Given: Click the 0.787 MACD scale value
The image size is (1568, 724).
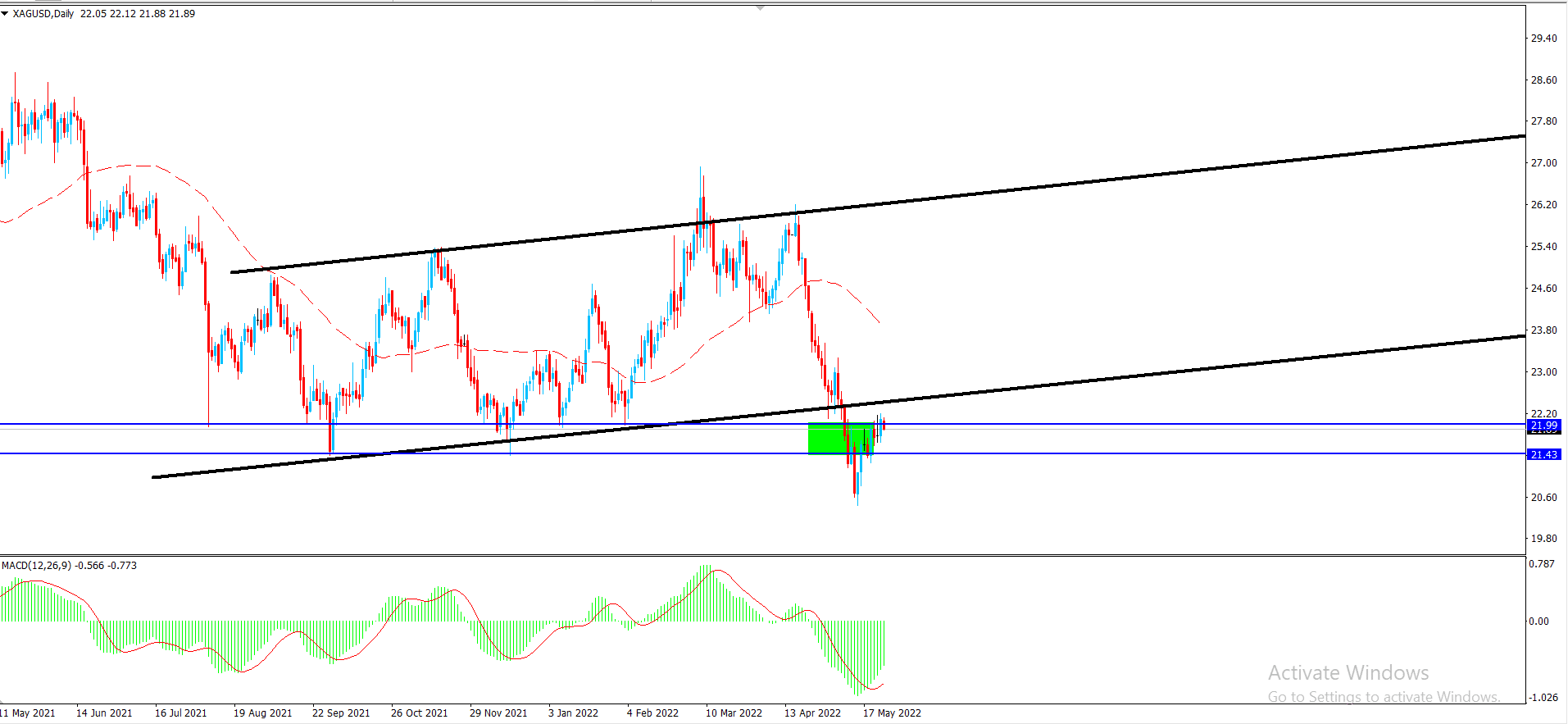Looking at the screenshot, I should pos(1542,563).
